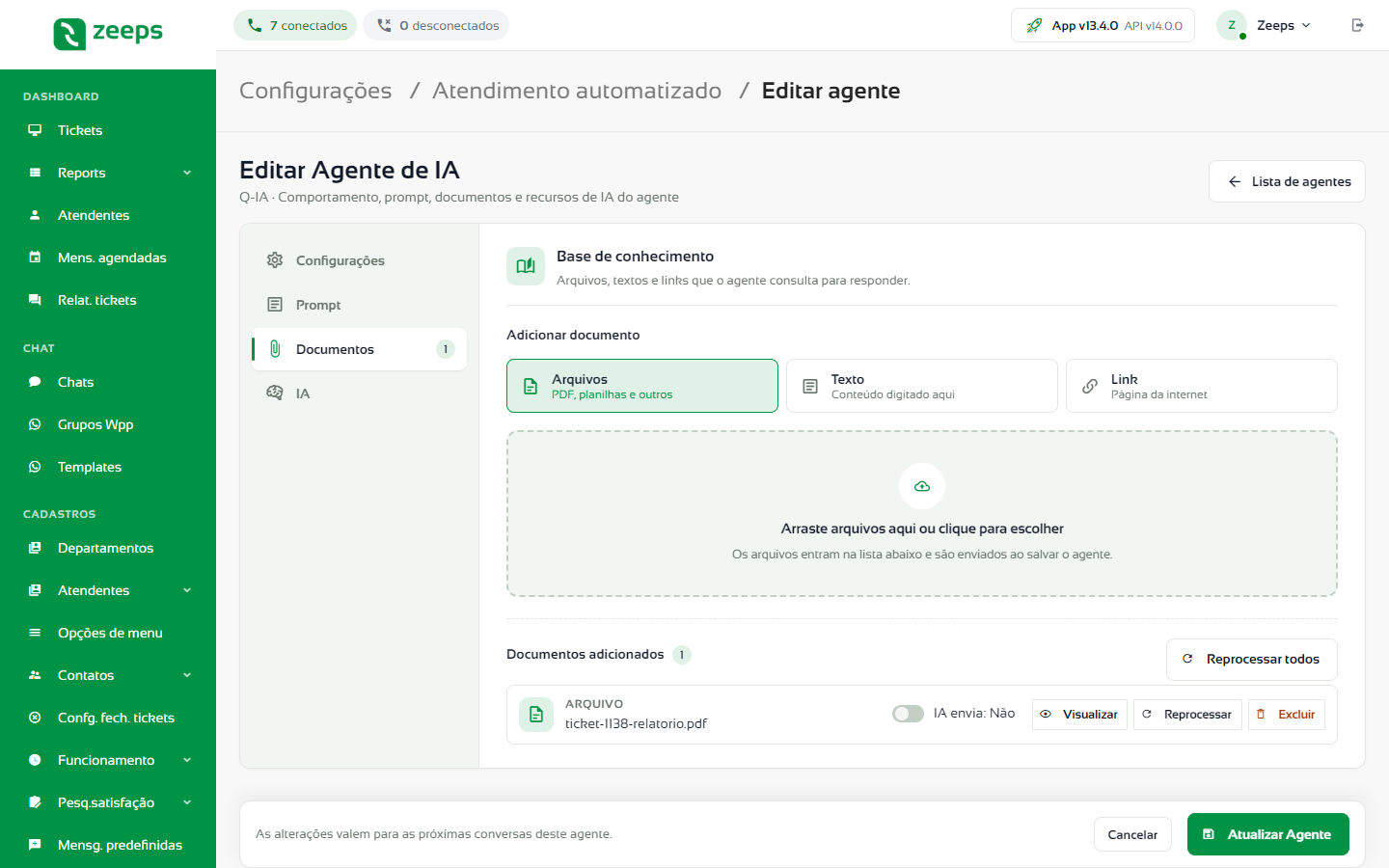Image resolution: width=1389 pixels, height=868 pixels.
Task: Open Tickets from the monitor icon
Action: tap(35, 130)
